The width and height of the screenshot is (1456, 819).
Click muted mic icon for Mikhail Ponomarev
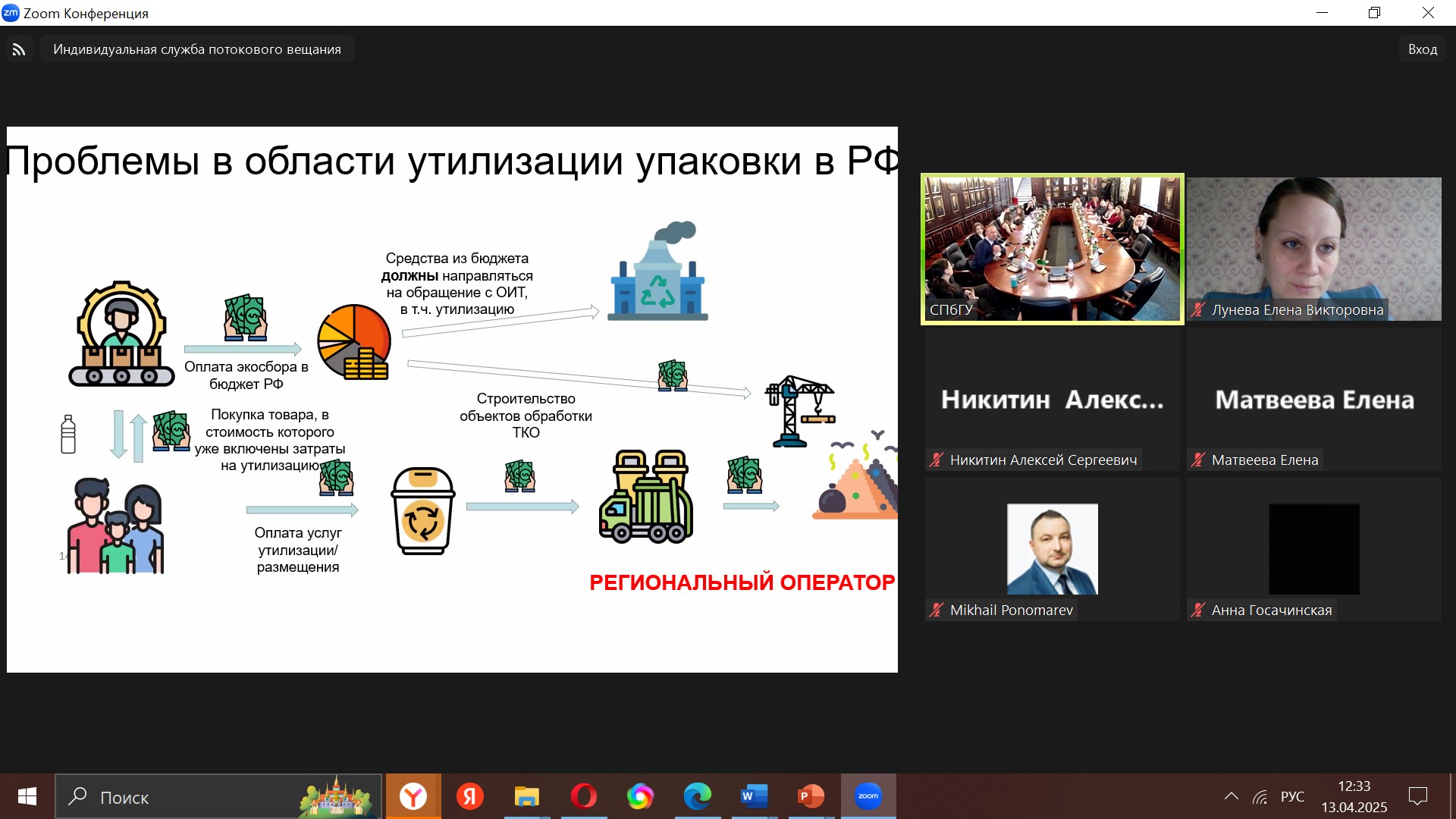tap(937, 610)
